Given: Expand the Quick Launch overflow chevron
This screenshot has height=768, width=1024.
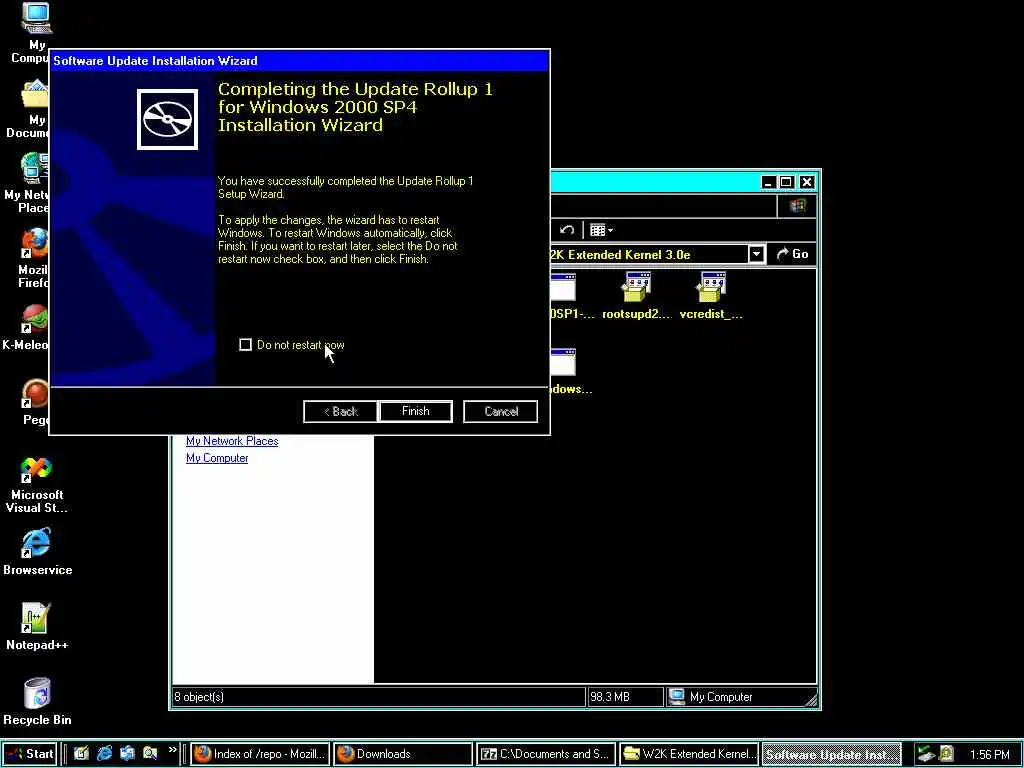Looking at the screenshot, I should pyautogui.click(x=172, y=750).
